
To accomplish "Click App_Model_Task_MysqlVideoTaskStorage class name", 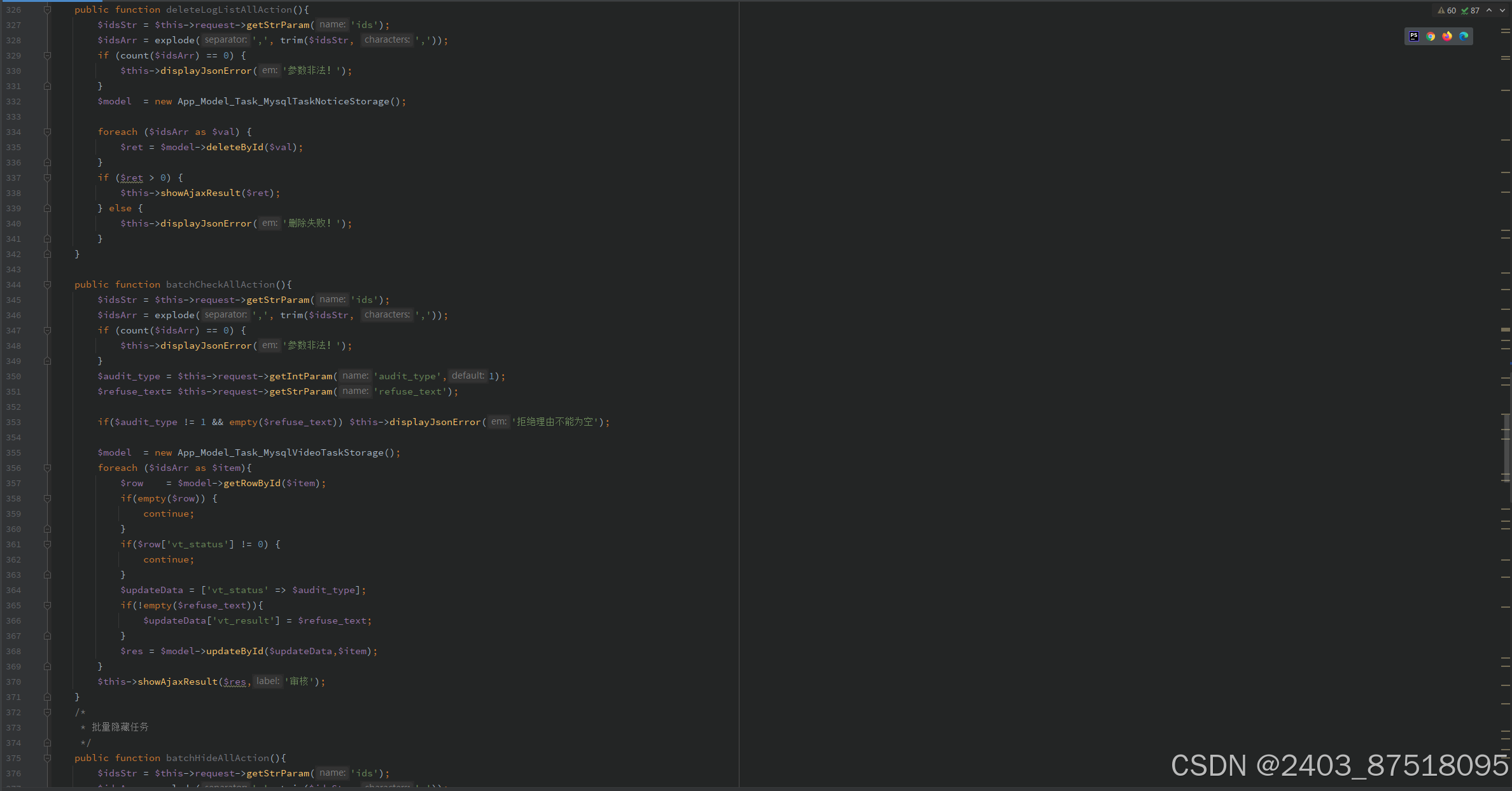I will pos(280,452).
